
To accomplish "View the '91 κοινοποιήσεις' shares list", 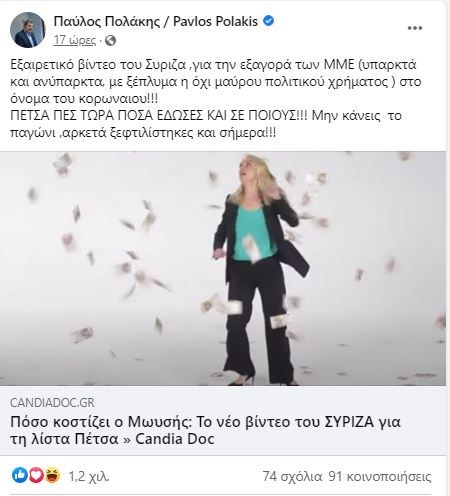I will (x=380, y=477).
